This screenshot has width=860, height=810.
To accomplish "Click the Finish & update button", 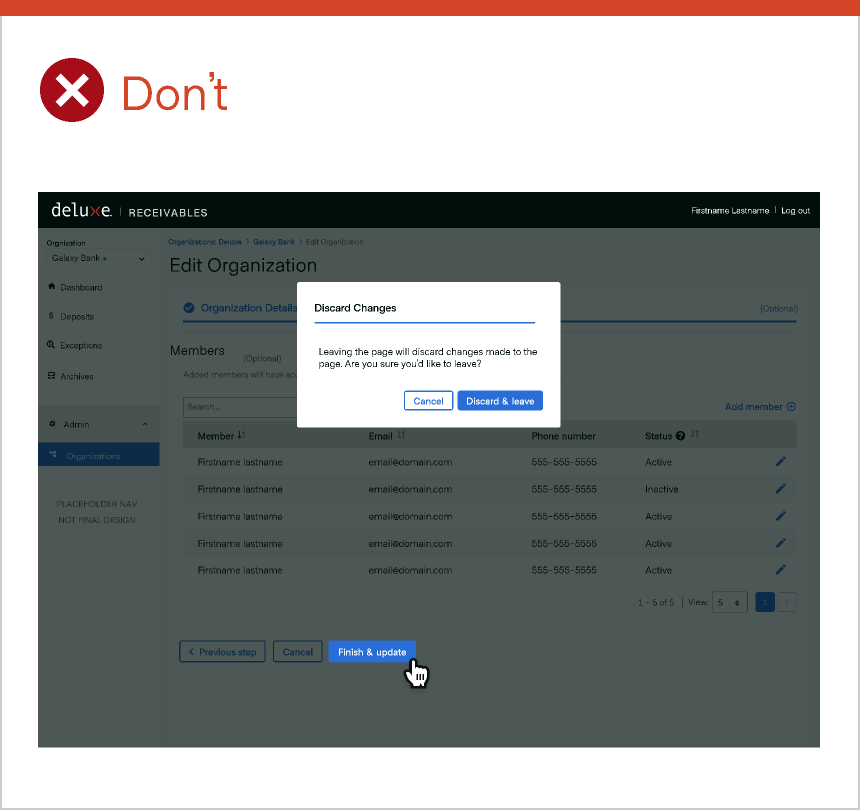I will [x=371, y=651].
